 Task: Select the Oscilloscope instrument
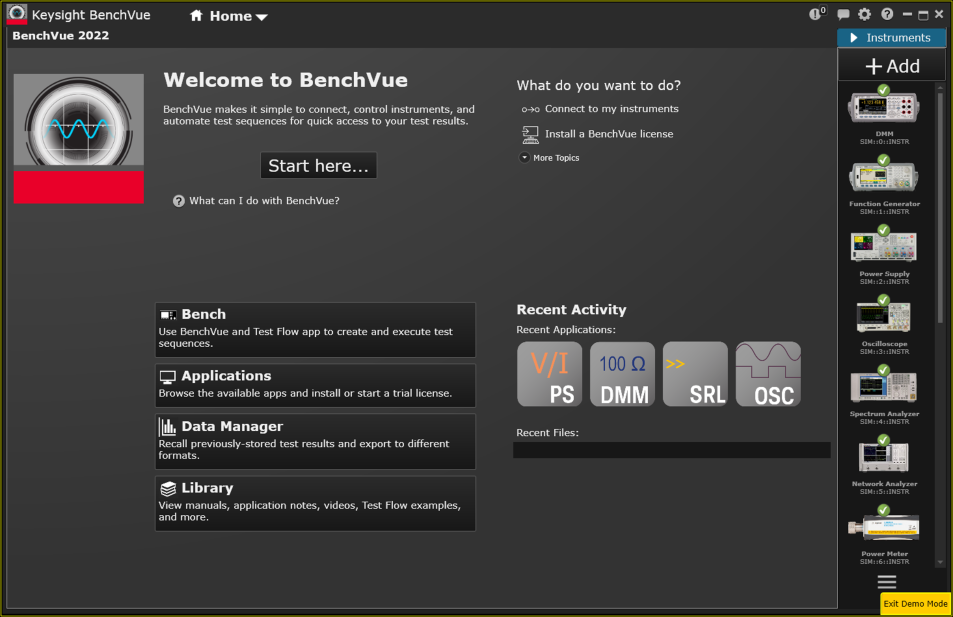884,325
